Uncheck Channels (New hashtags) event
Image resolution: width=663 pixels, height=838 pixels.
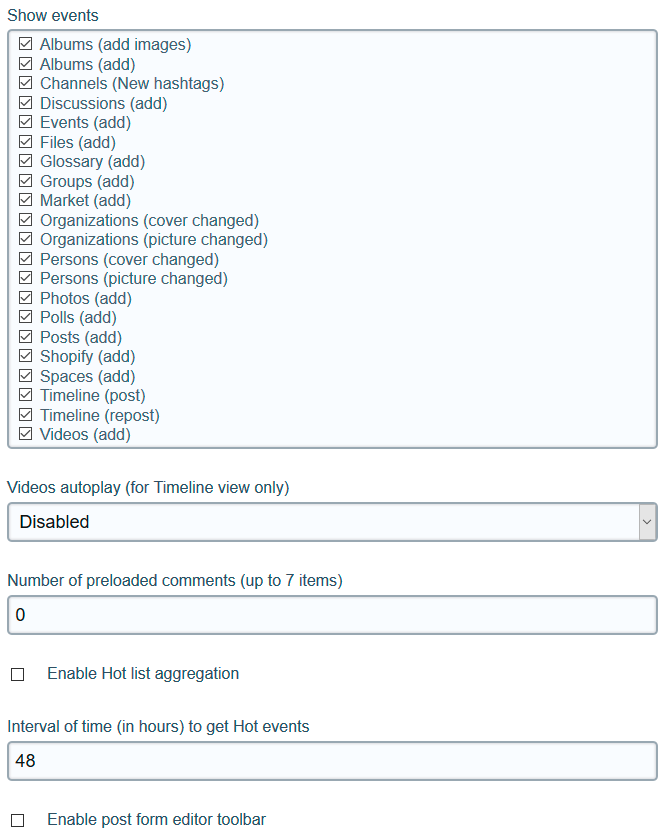click(26, 84)
